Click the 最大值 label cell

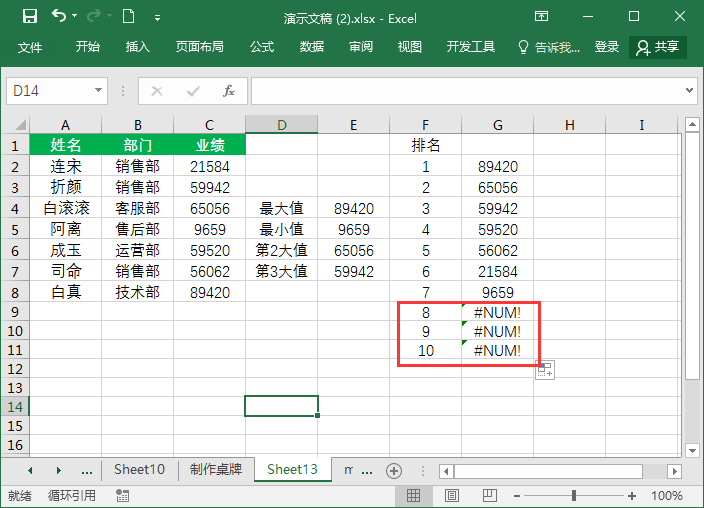click(282, 208)
